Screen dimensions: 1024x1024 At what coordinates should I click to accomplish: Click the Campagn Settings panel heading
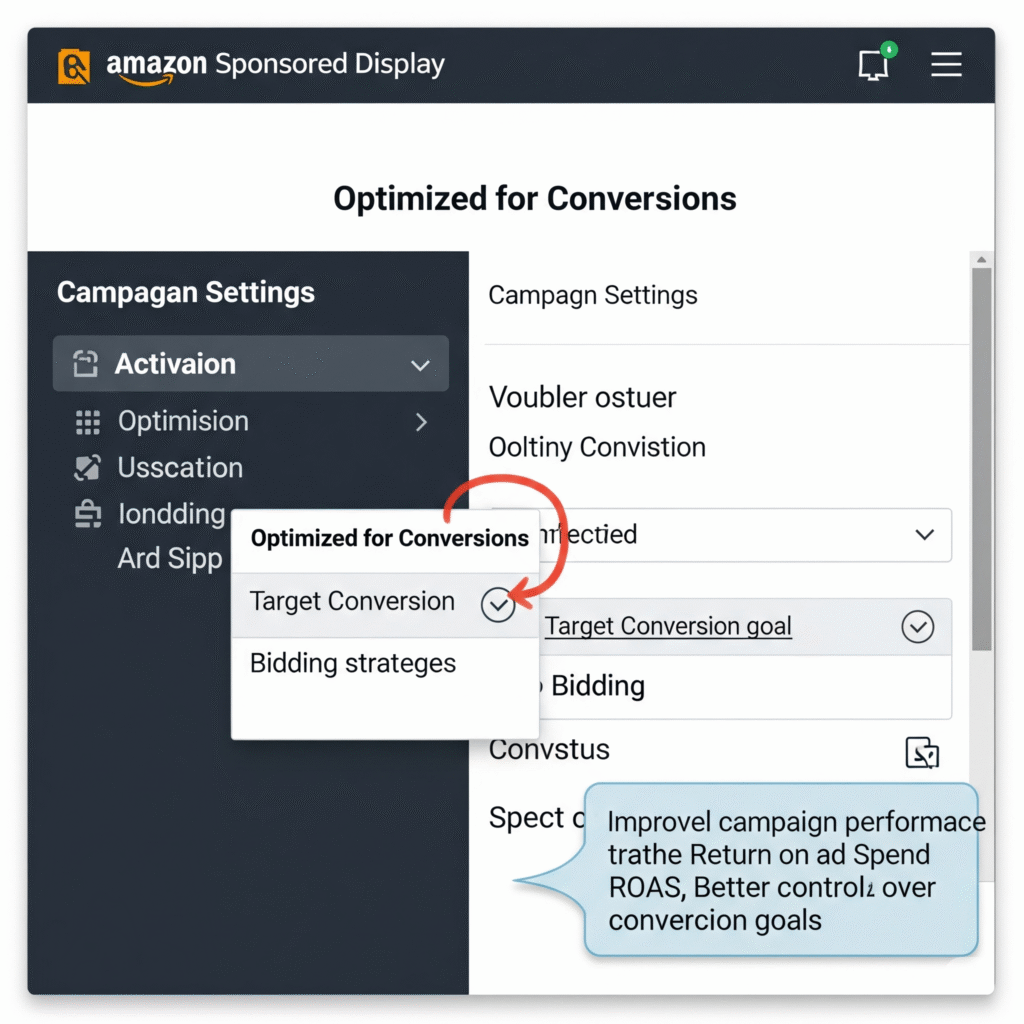coord(593,296)
